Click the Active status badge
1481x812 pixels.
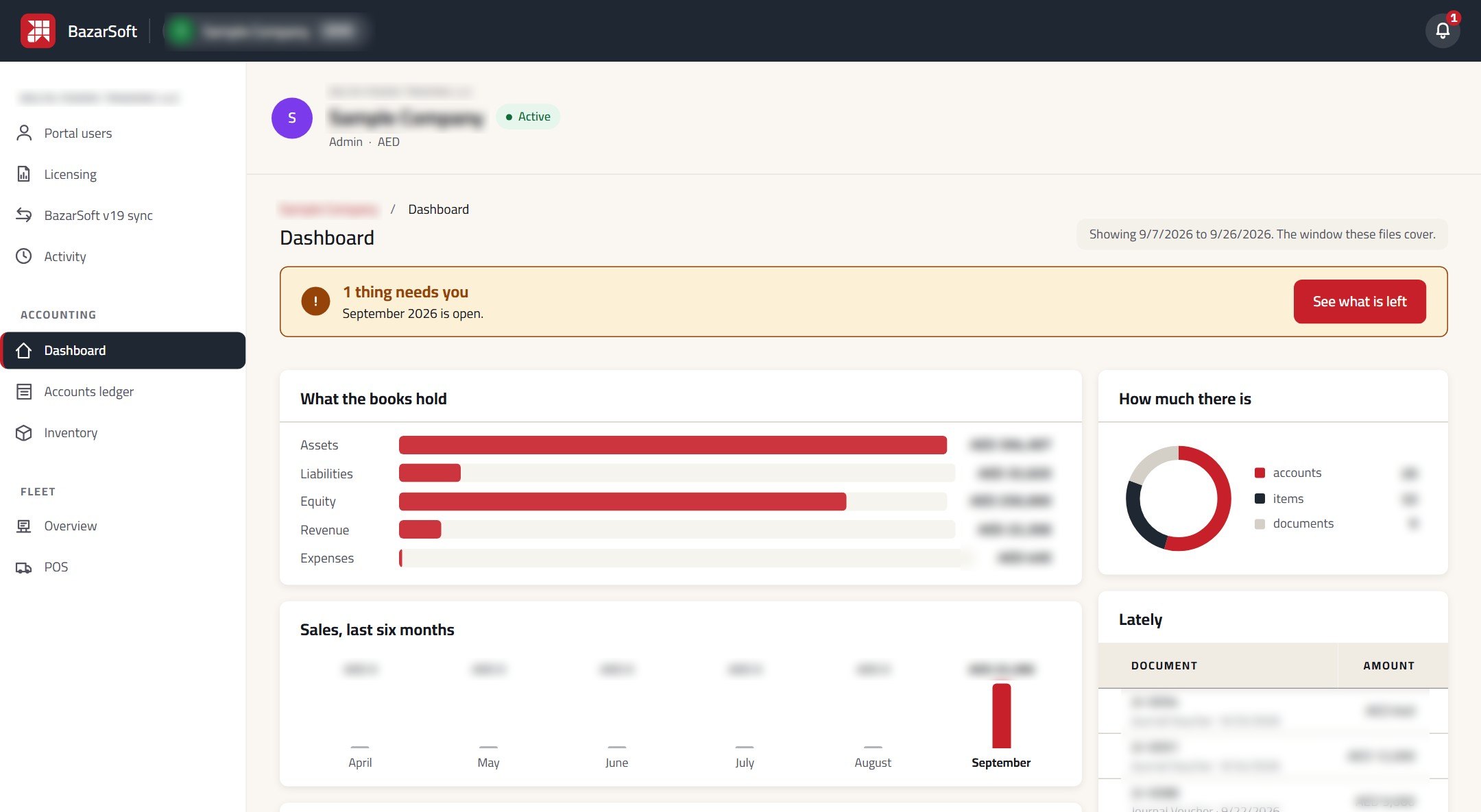(528, 116)
